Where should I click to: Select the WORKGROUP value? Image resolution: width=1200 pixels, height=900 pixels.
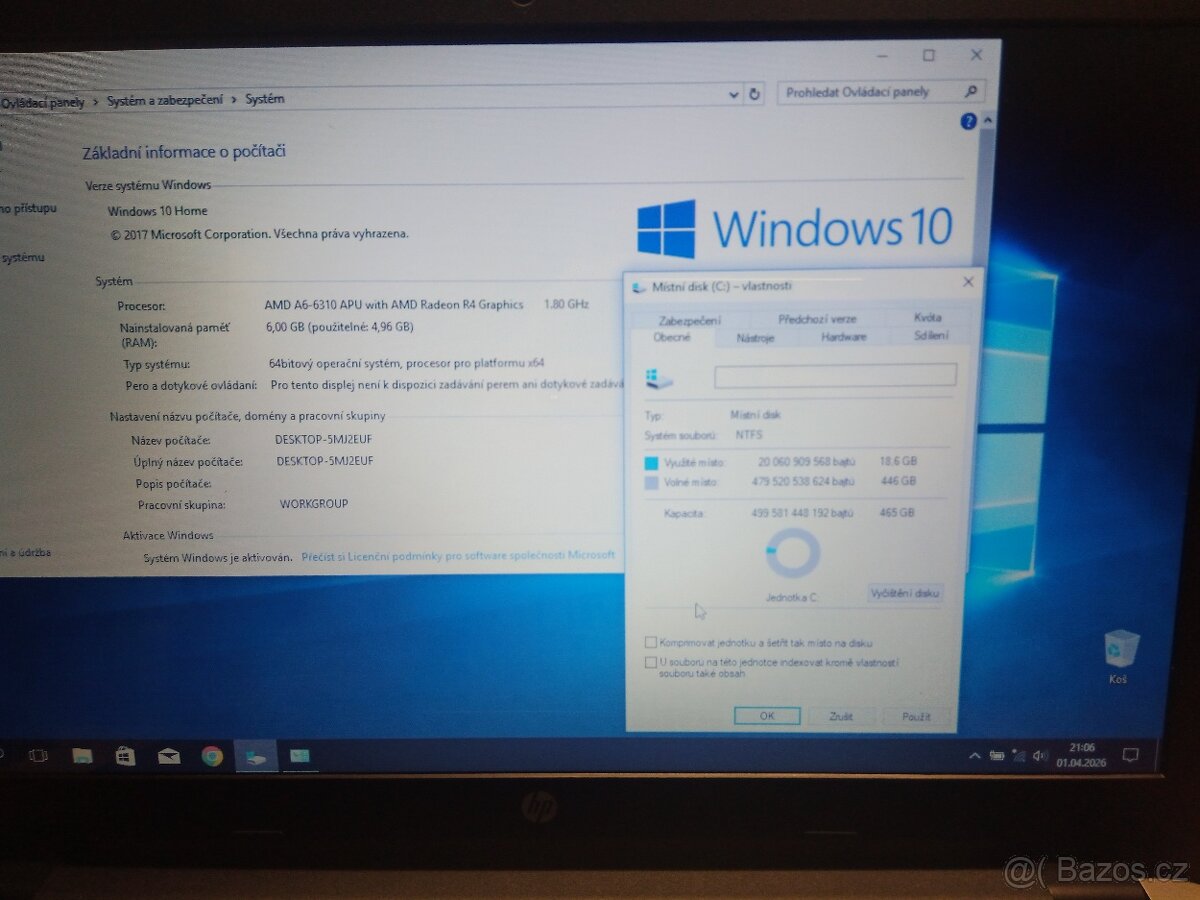tap(314, 504)
